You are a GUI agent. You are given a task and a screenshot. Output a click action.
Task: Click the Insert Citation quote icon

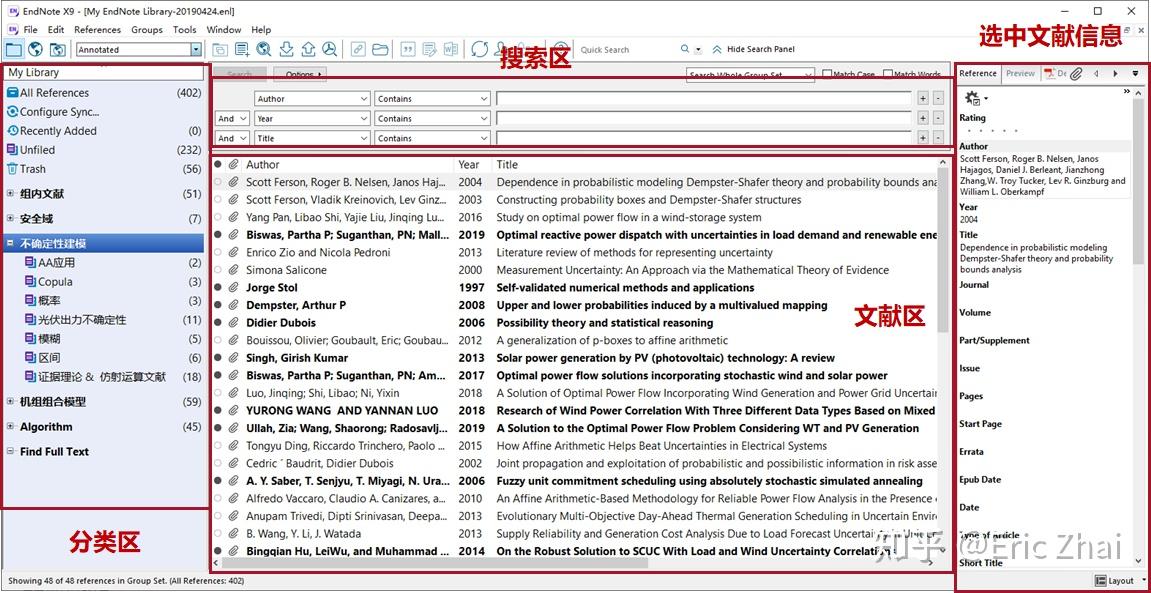click(x=407, y=49)
